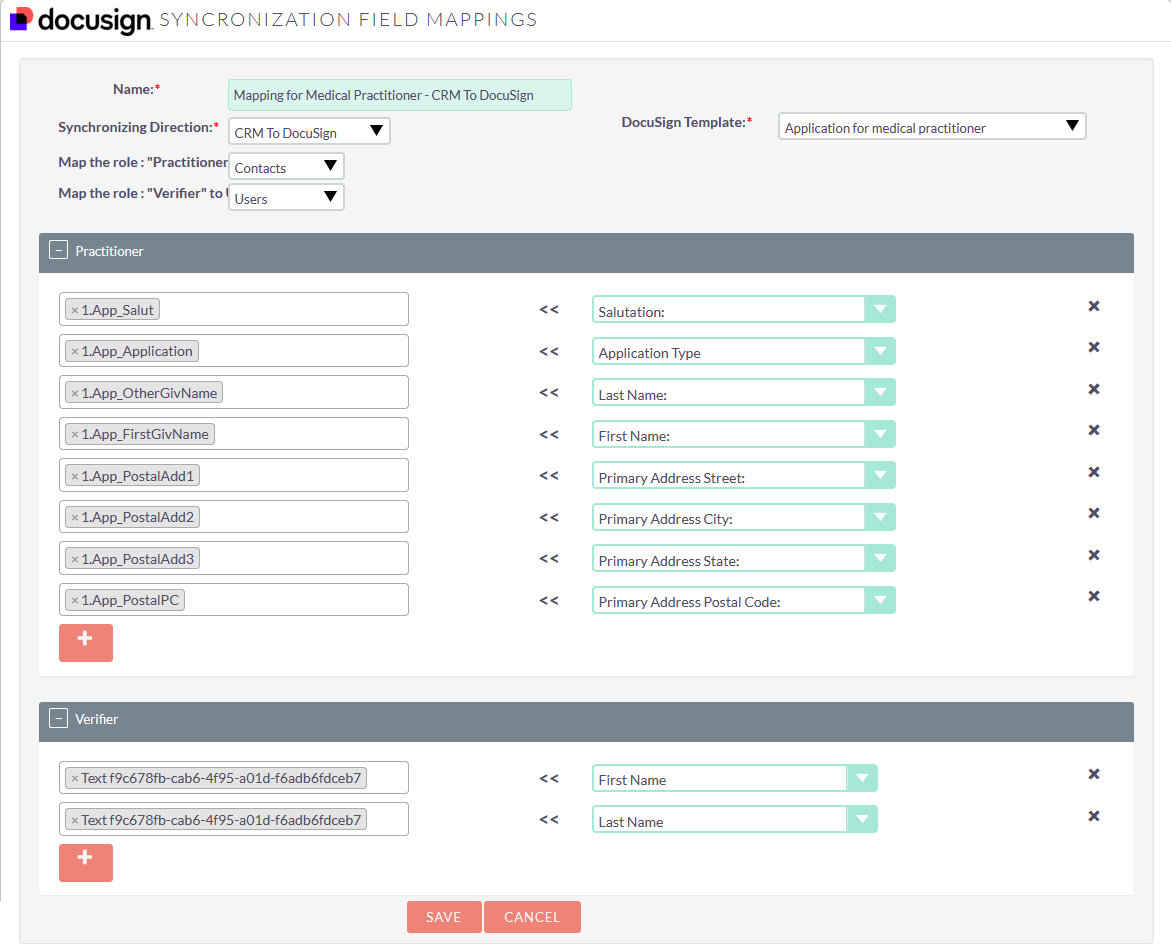Remove the Application Type mapping row
This screenshot has height=947, width=1171.
(1093, 347)
